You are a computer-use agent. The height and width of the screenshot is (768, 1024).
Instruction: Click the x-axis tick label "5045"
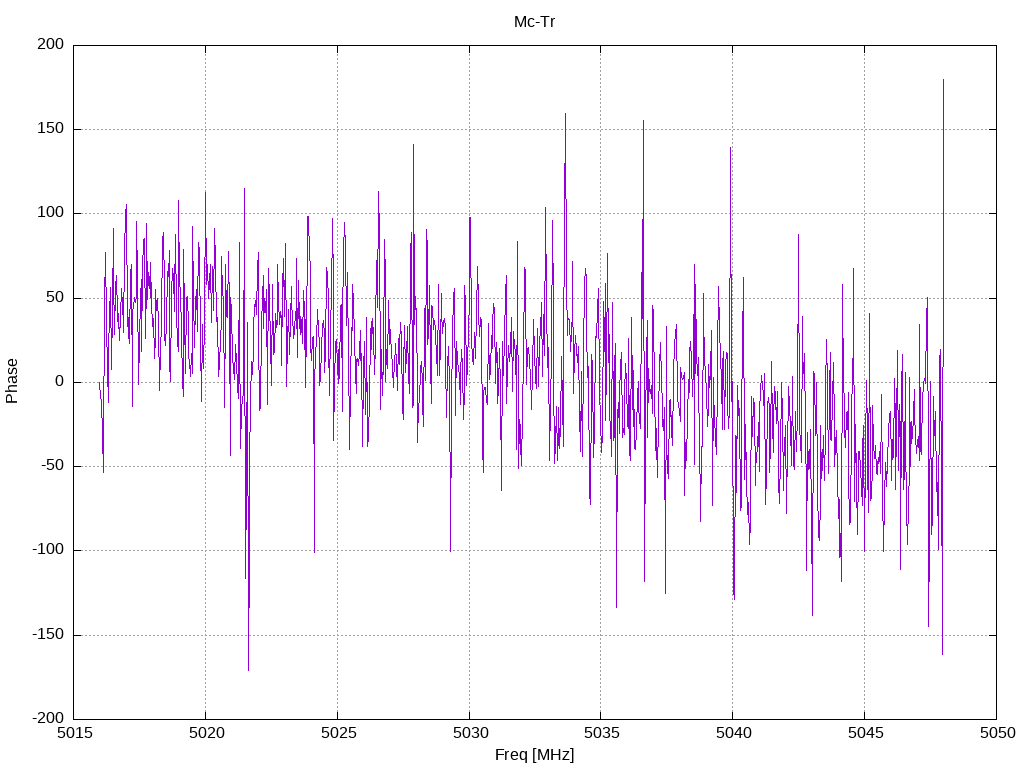click(x=865, y=733)
